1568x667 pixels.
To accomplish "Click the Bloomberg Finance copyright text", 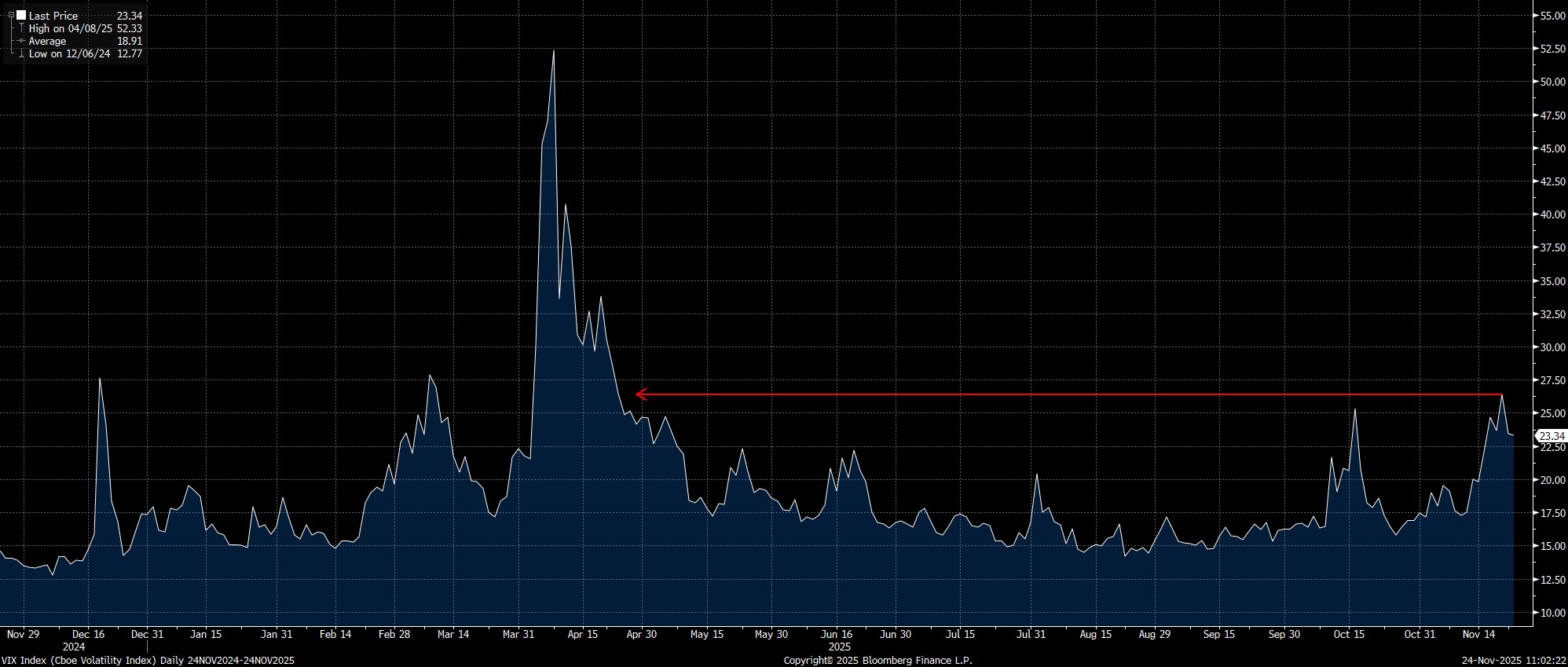I will tap(877, 661).
